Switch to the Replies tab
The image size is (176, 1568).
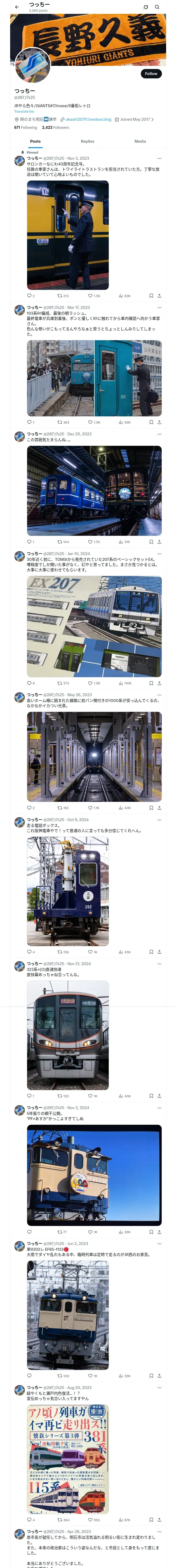tap(87, 141)
